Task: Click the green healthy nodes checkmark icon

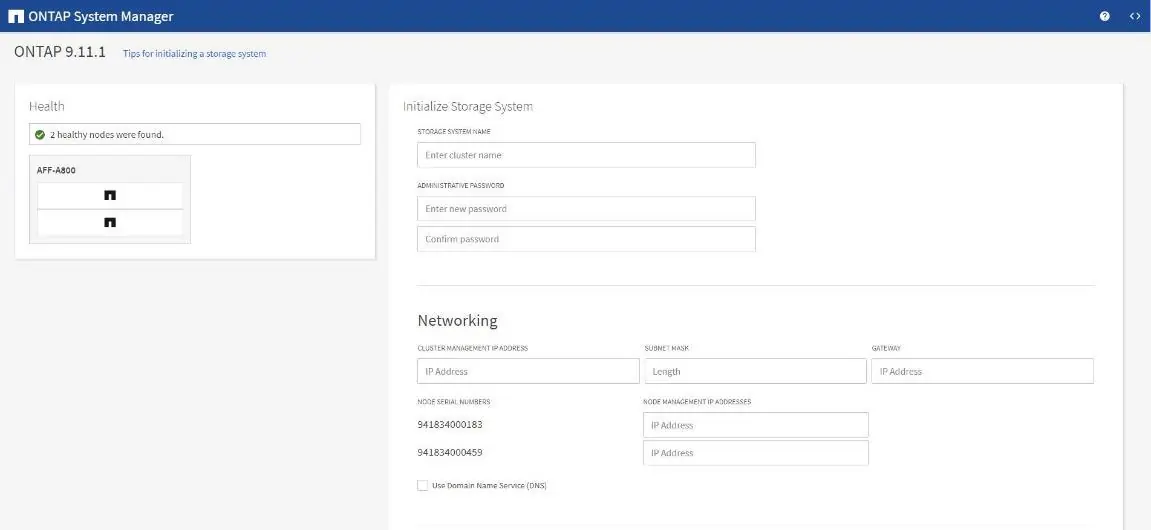Action: pyautogui.click(x=40, y=134)
